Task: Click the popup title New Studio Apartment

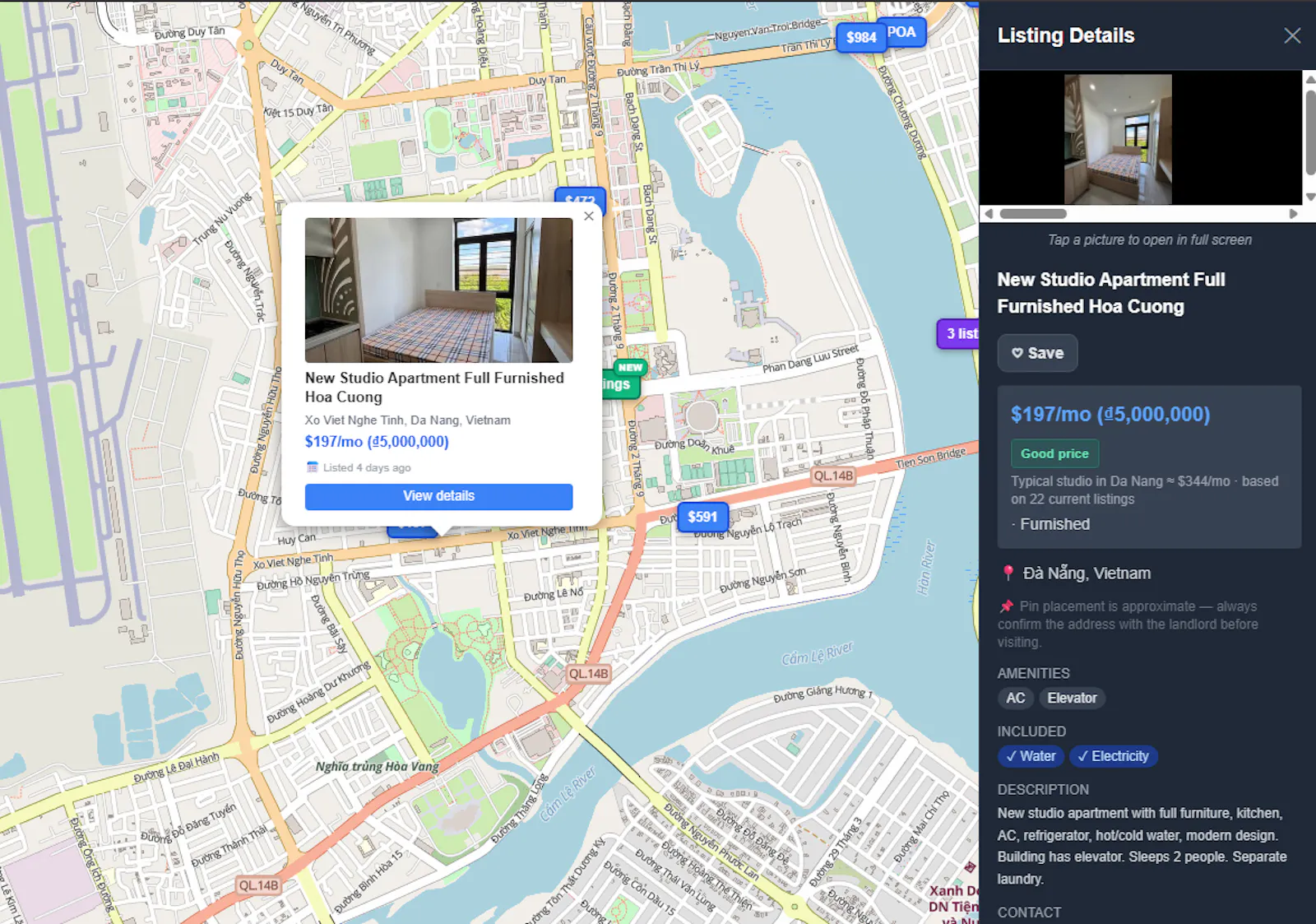Action: [434, 387]
